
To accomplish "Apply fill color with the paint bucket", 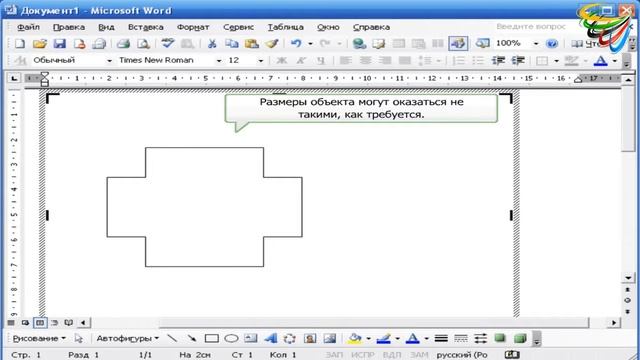I will click(355, 338).
